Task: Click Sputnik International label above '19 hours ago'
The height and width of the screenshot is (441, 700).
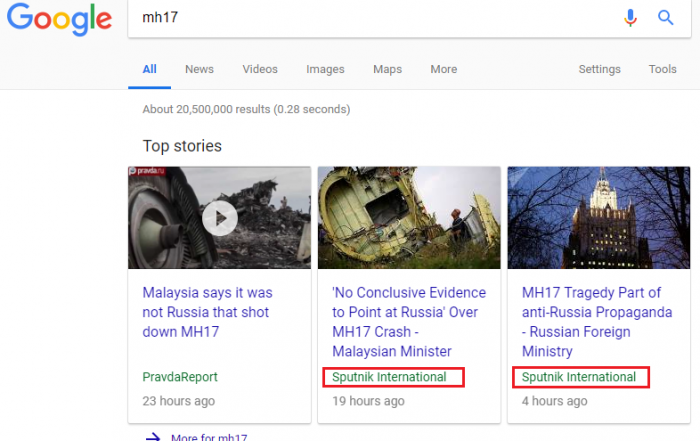Action: (389, 377)
